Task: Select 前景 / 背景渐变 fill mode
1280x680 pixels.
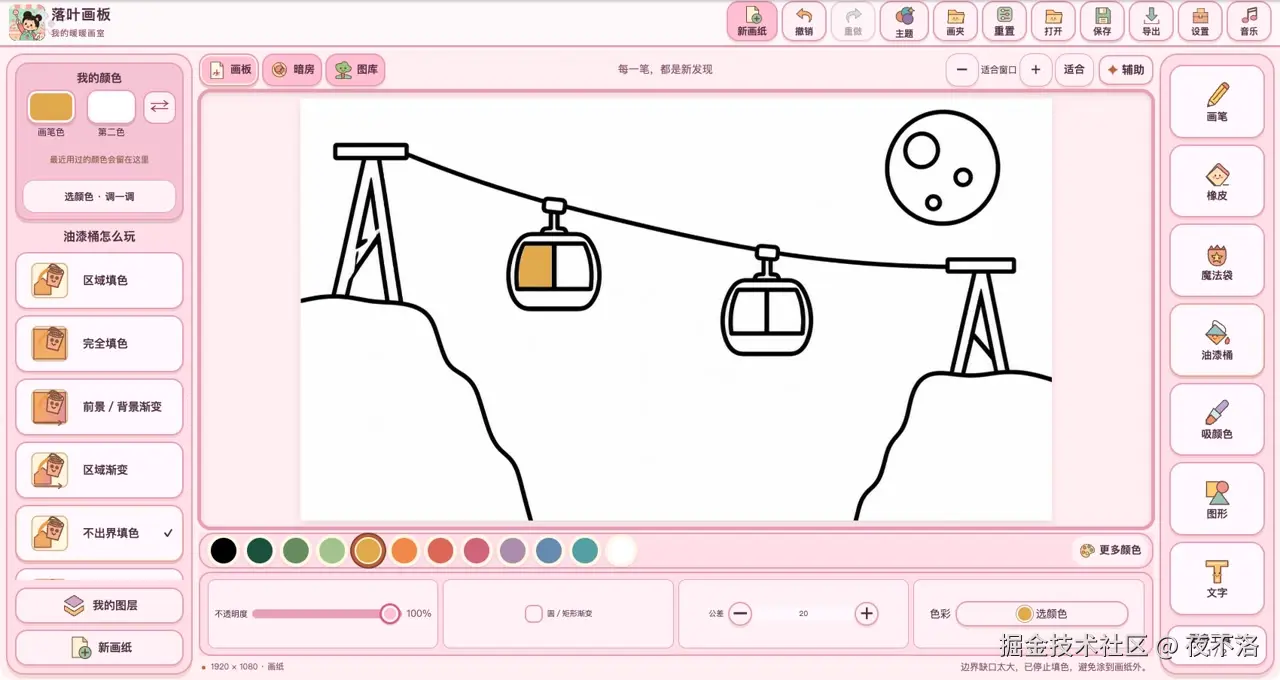Action: pos(100,407)
